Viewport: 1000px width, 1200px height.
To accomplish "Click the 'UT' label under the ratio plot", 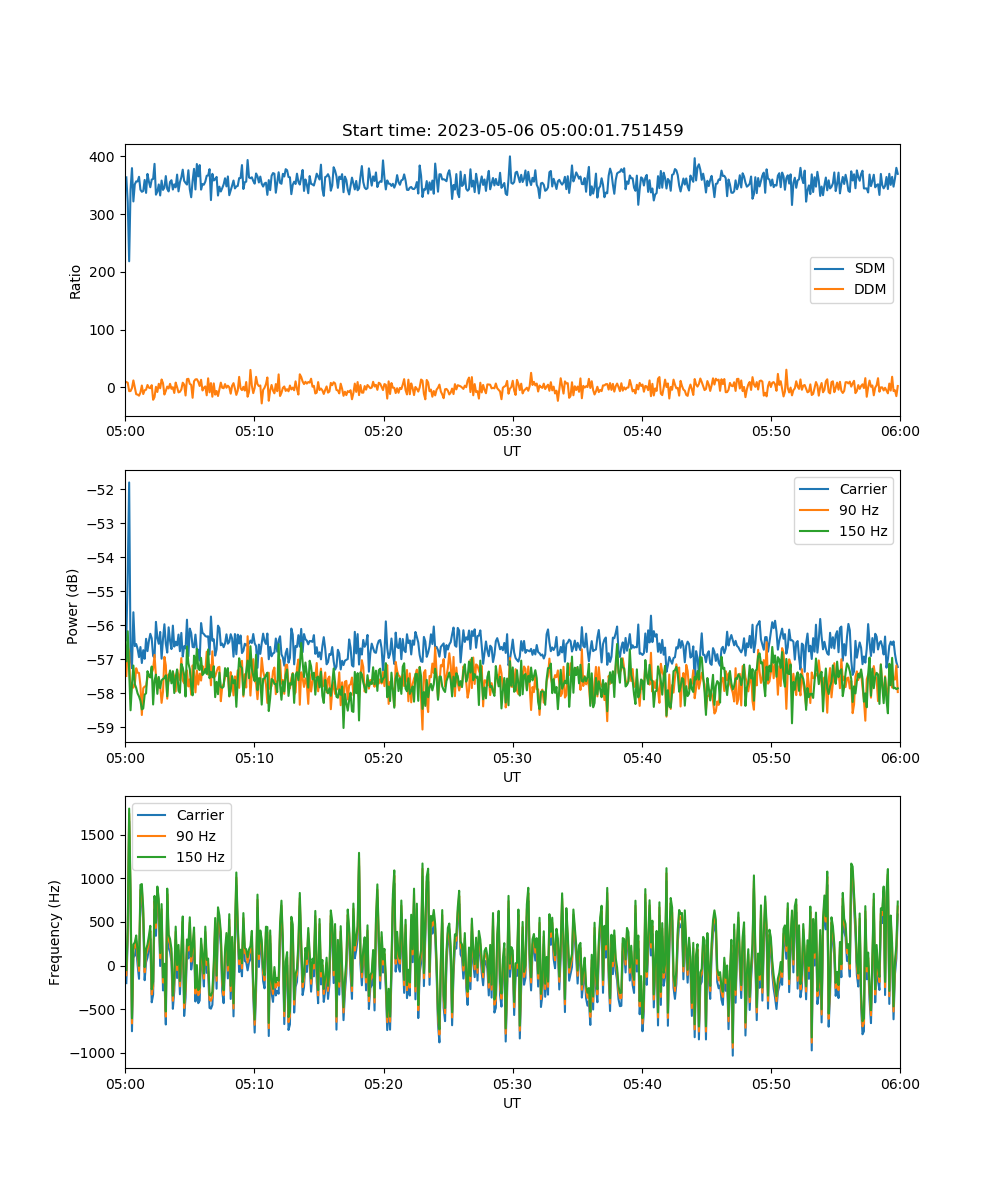I will pos(512,451).
